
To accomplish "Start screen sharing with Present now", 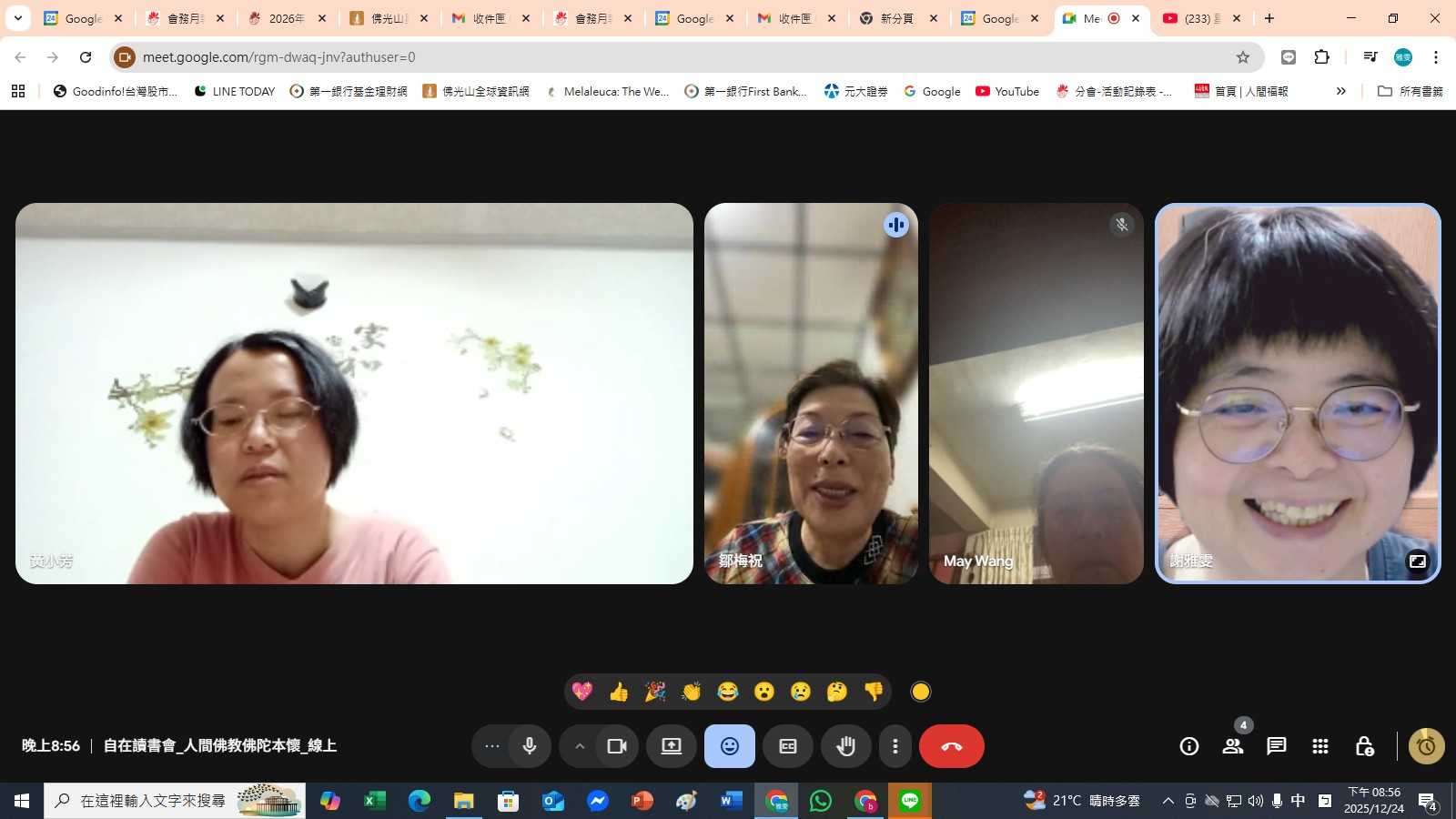I will [672, 746].
